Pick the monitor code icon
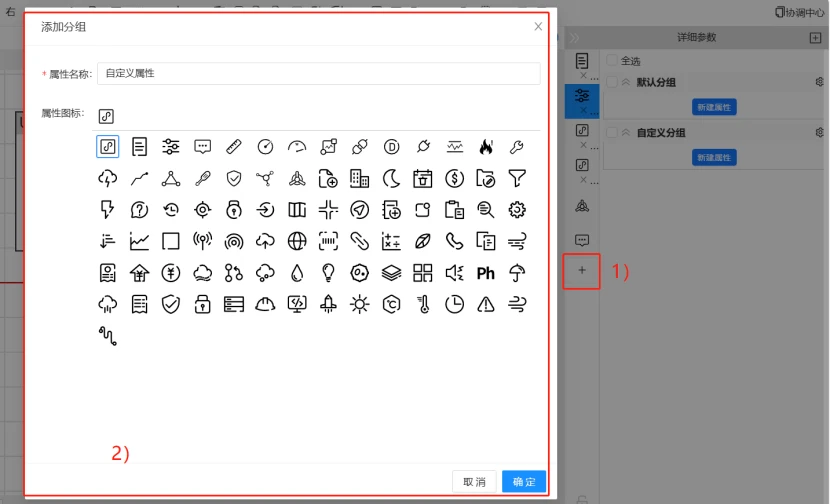 pyautogui.click(x=297, y=304)
